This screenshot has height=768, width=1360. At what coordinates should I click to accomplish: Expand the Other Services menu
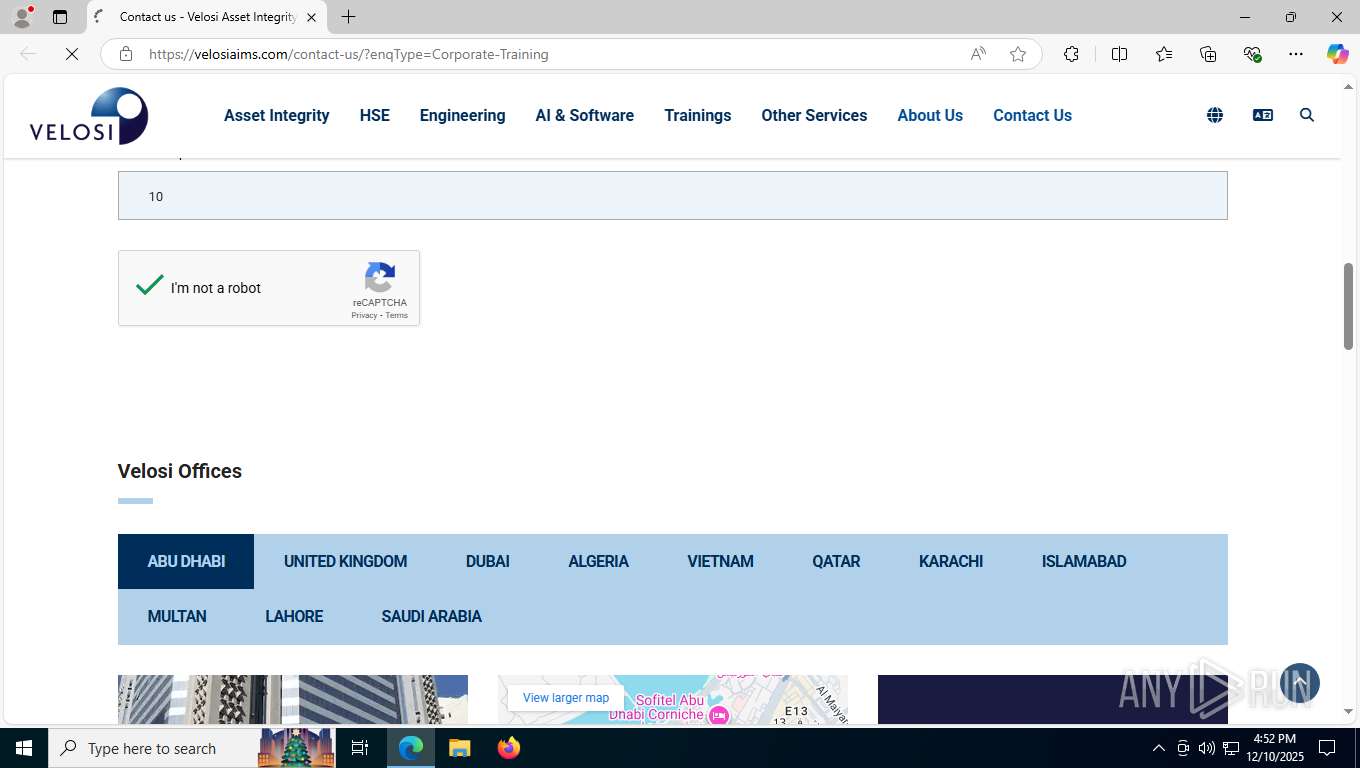(814, 115)
